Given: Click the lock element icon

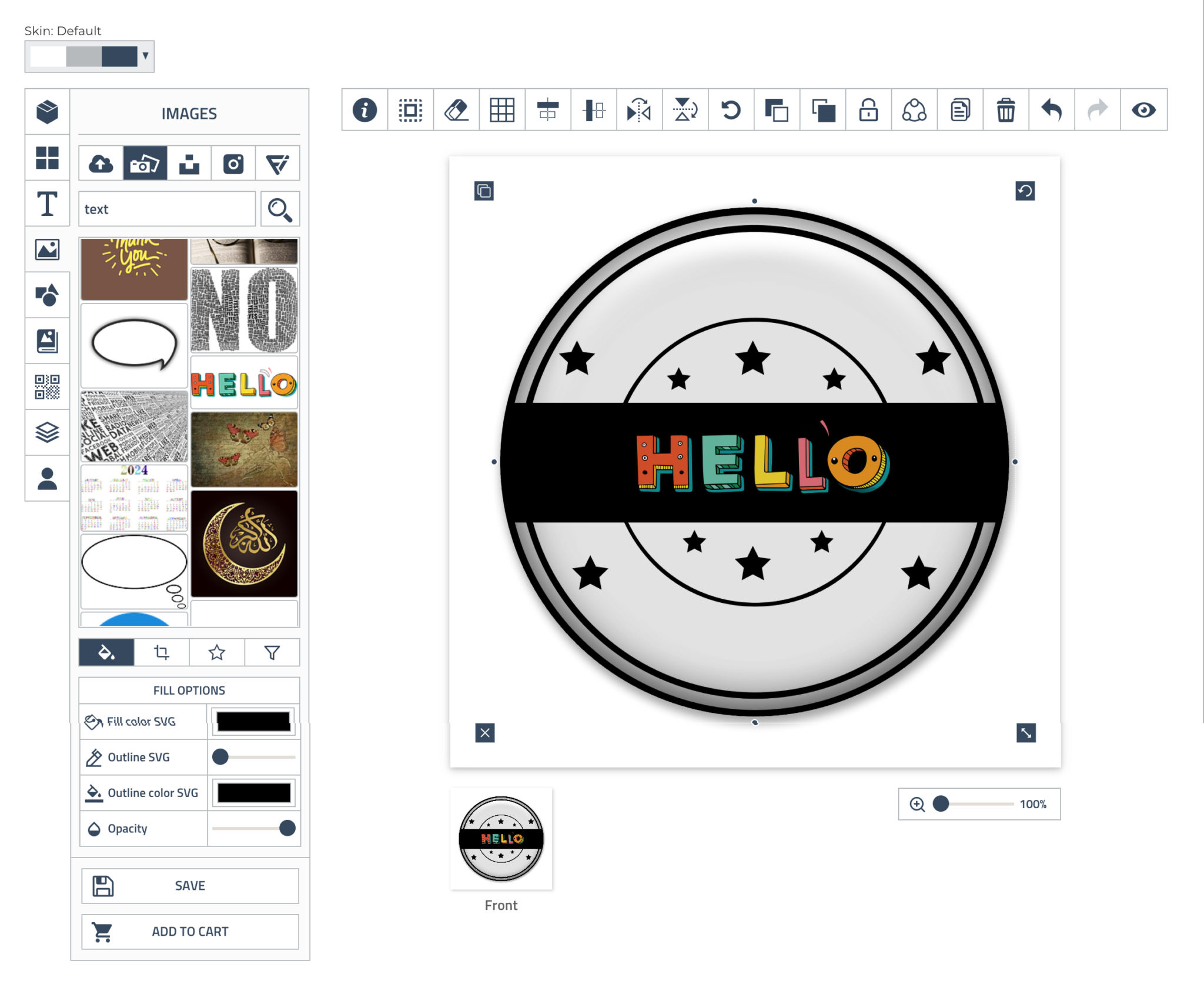Looking at the screenshot, I should [x=868, y=110].
